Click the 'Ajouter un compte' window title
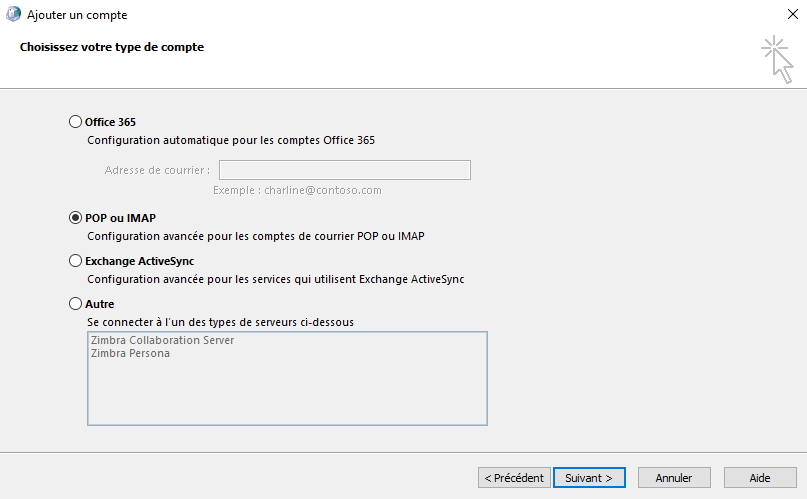The image size is (807, 499). pyautogui.click(x=77, y=15)
